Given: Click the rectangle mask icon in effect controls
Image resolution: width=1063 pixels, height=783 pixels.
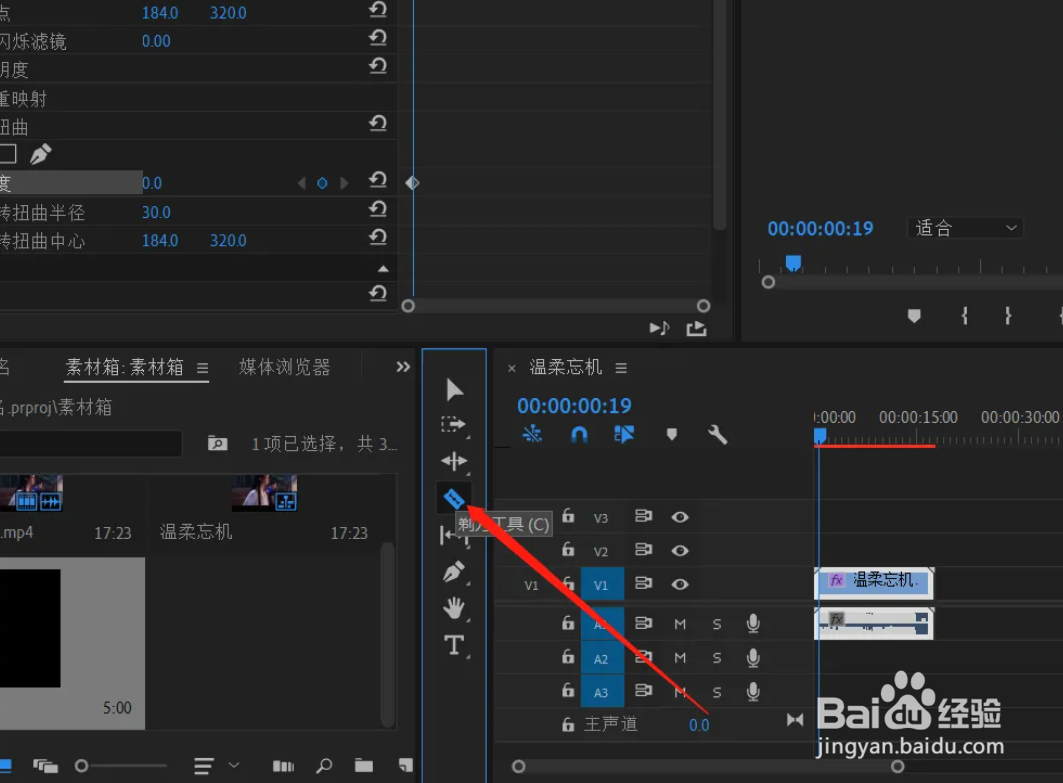Looking at the screenshot, I should point(7,154).
